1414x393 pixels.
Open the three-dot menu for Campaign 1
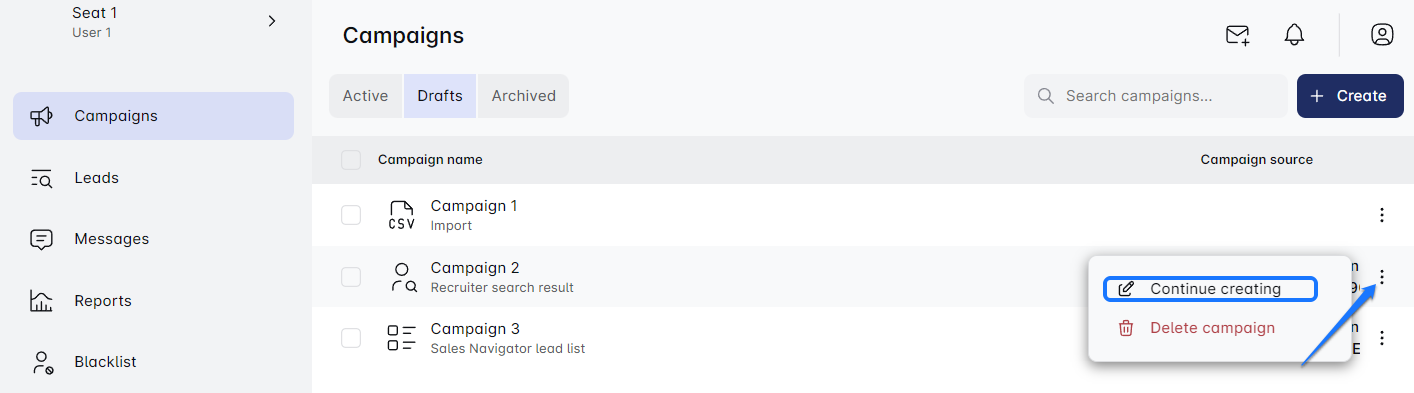(x=1382, y=215)
